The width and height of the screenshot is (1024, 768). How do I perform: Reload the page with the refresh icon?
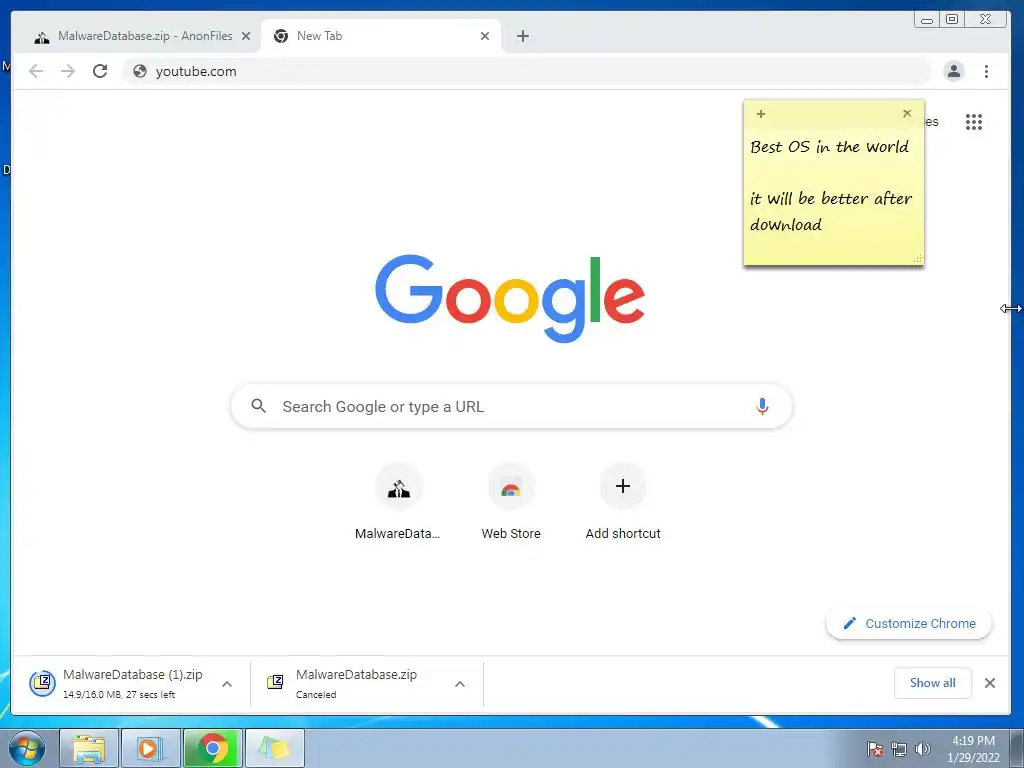pos(100,71)
